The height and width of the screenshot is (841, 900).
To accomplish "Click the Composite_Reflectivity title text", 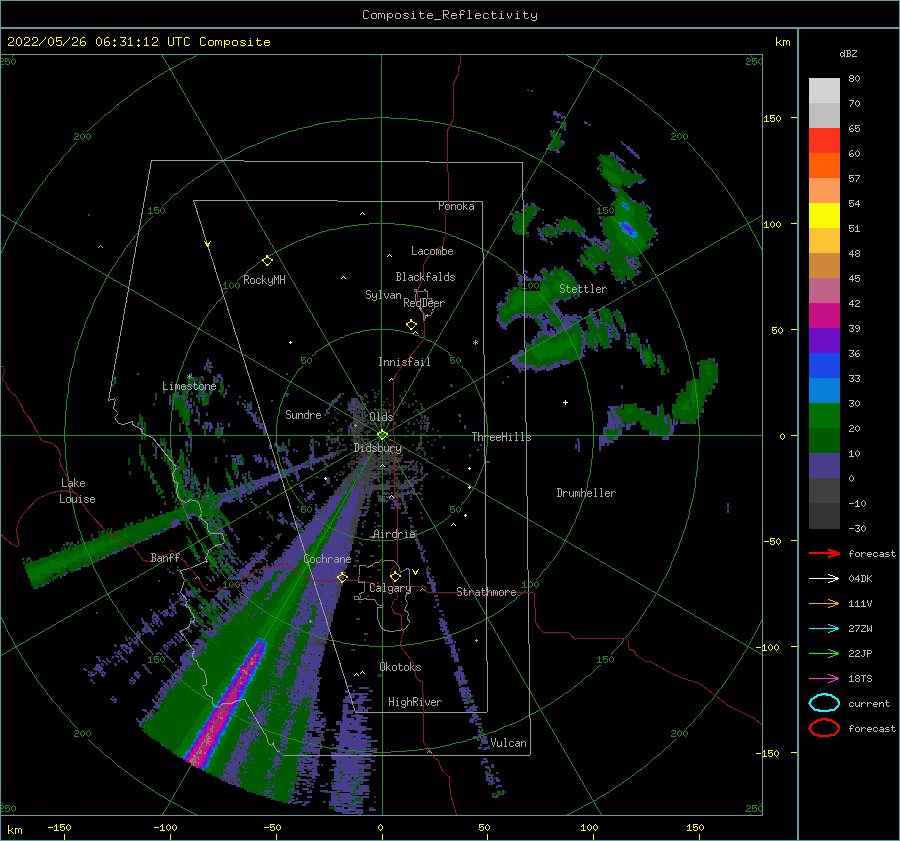I will [450, 15].
